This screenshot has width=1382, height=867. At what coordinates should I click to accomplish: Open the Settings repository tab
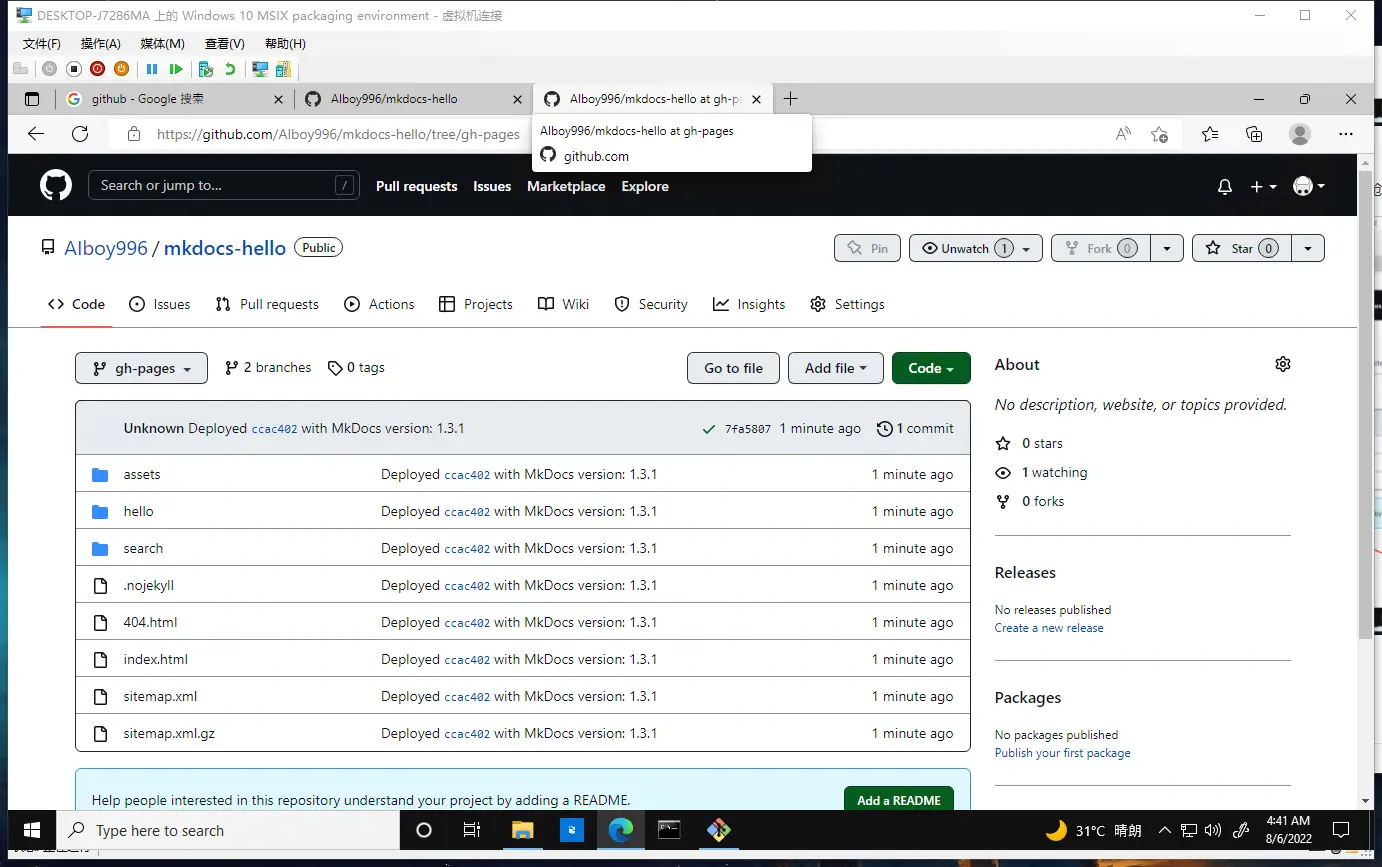pos(847,304)
